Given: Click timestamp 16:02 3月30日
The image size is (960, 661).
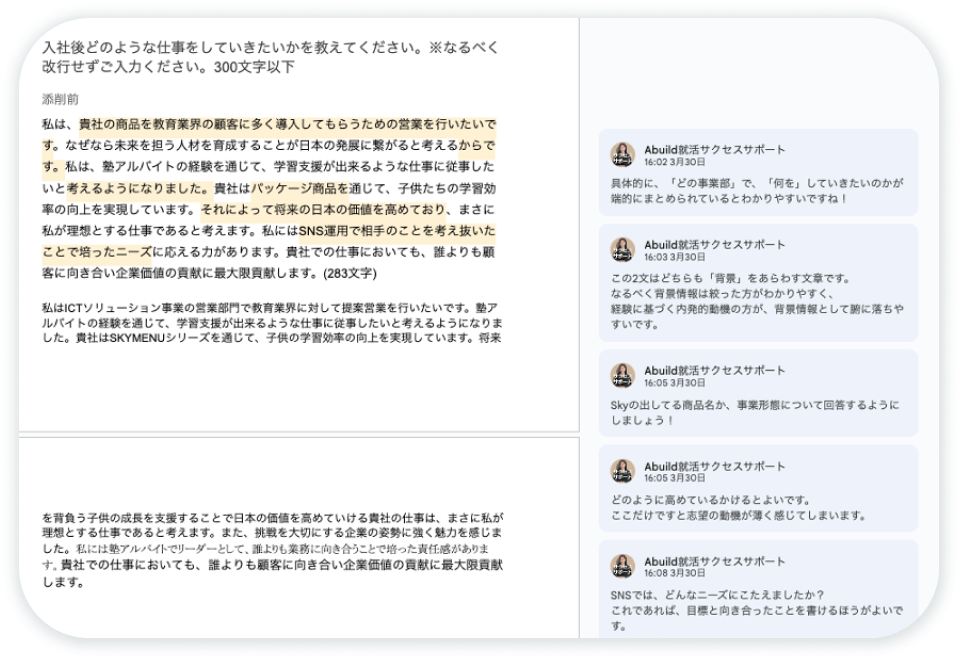Looking at the screenshot, I should 675,162.
